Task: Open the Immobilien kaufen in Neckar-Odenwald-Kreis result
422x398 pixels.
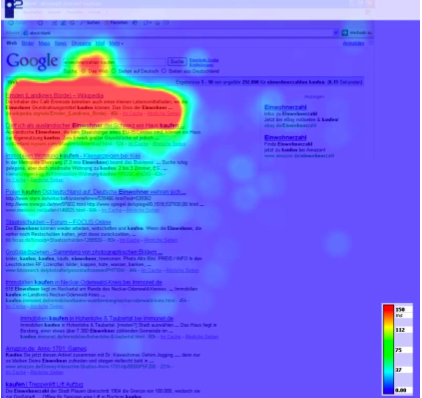Action: [x=84, y=282]
